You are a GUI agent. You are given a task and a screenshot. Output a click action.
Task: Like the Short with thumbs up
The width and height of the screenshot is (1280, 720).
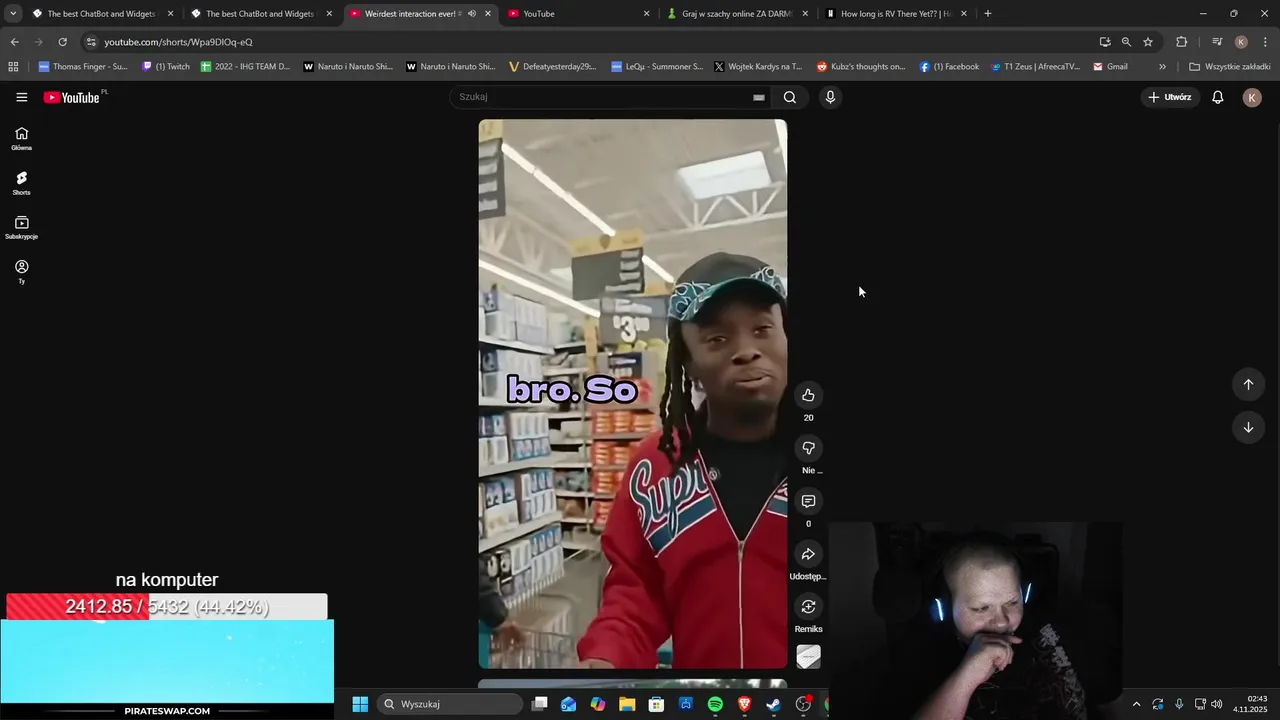pyautogui.click(x=808, y=395)
